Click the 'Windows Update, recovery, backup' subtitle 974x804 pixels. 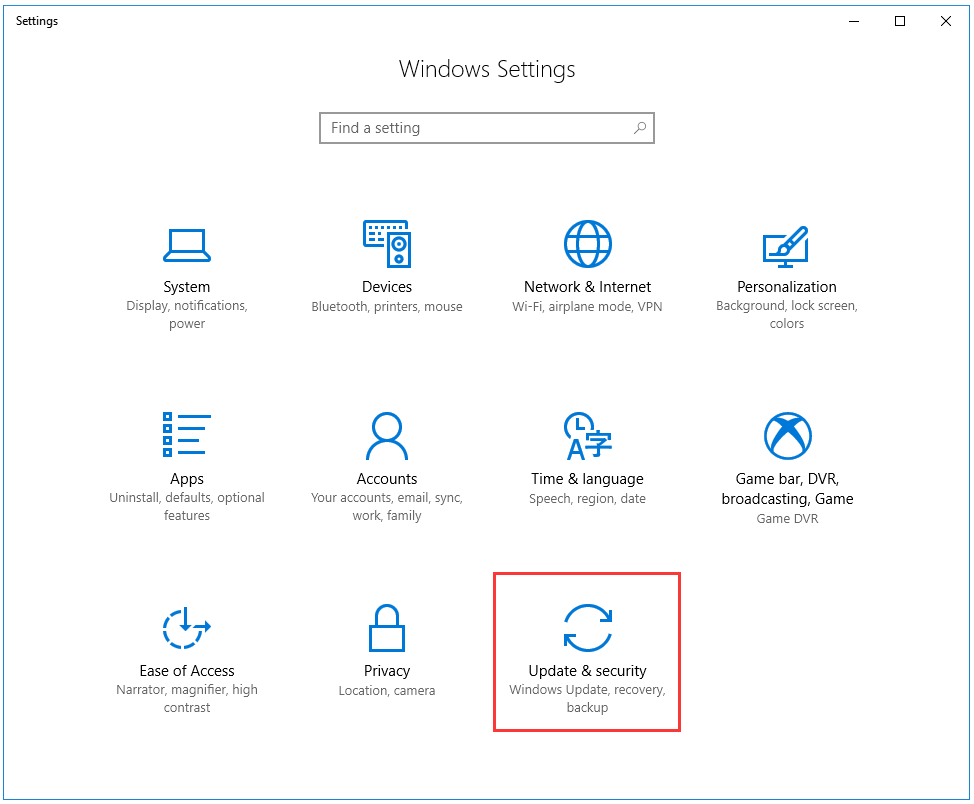click(587, 700)
